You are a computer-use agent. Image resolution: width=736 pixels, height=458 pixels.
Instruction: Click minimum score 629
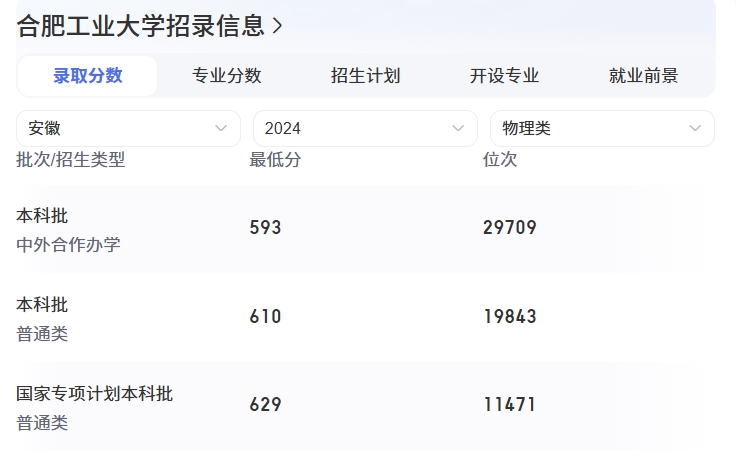pyautogui.click(x=265, y=405)
